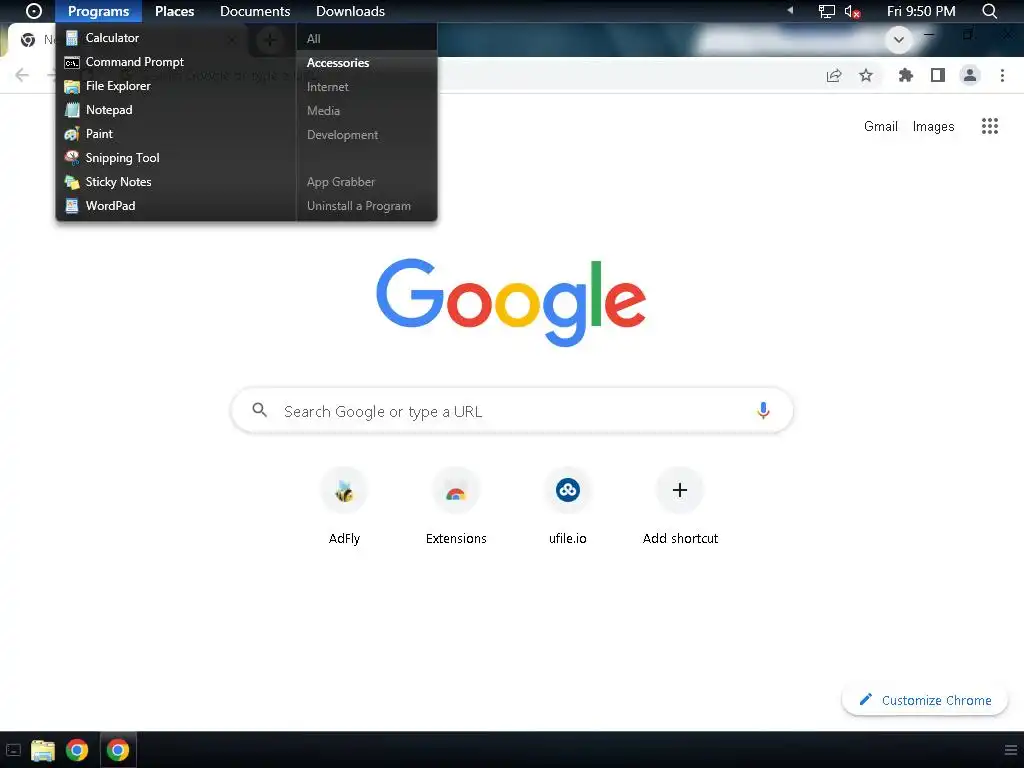Open the AdFly shortcut
The width and height of the screenshot is (1024, 768).
click(344, 506)
